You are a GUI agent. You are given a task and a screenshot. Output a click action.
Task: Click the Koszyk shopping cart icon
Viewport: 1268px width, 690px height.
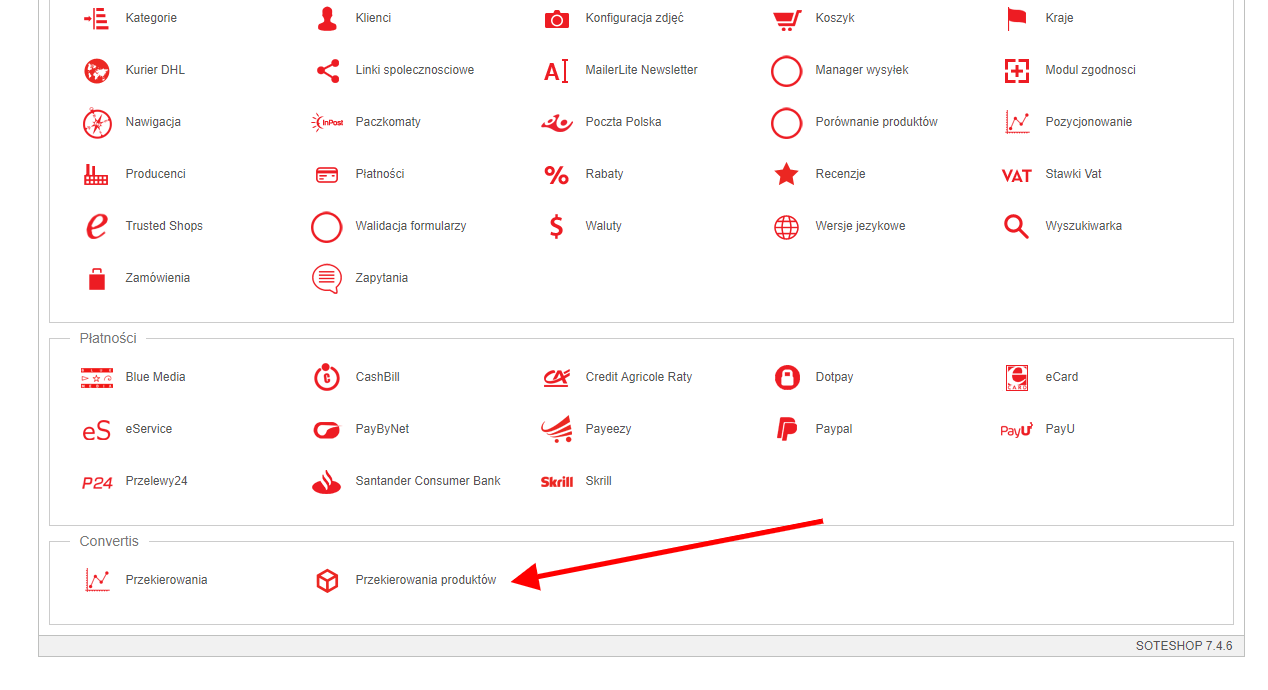tap(787, 18)
